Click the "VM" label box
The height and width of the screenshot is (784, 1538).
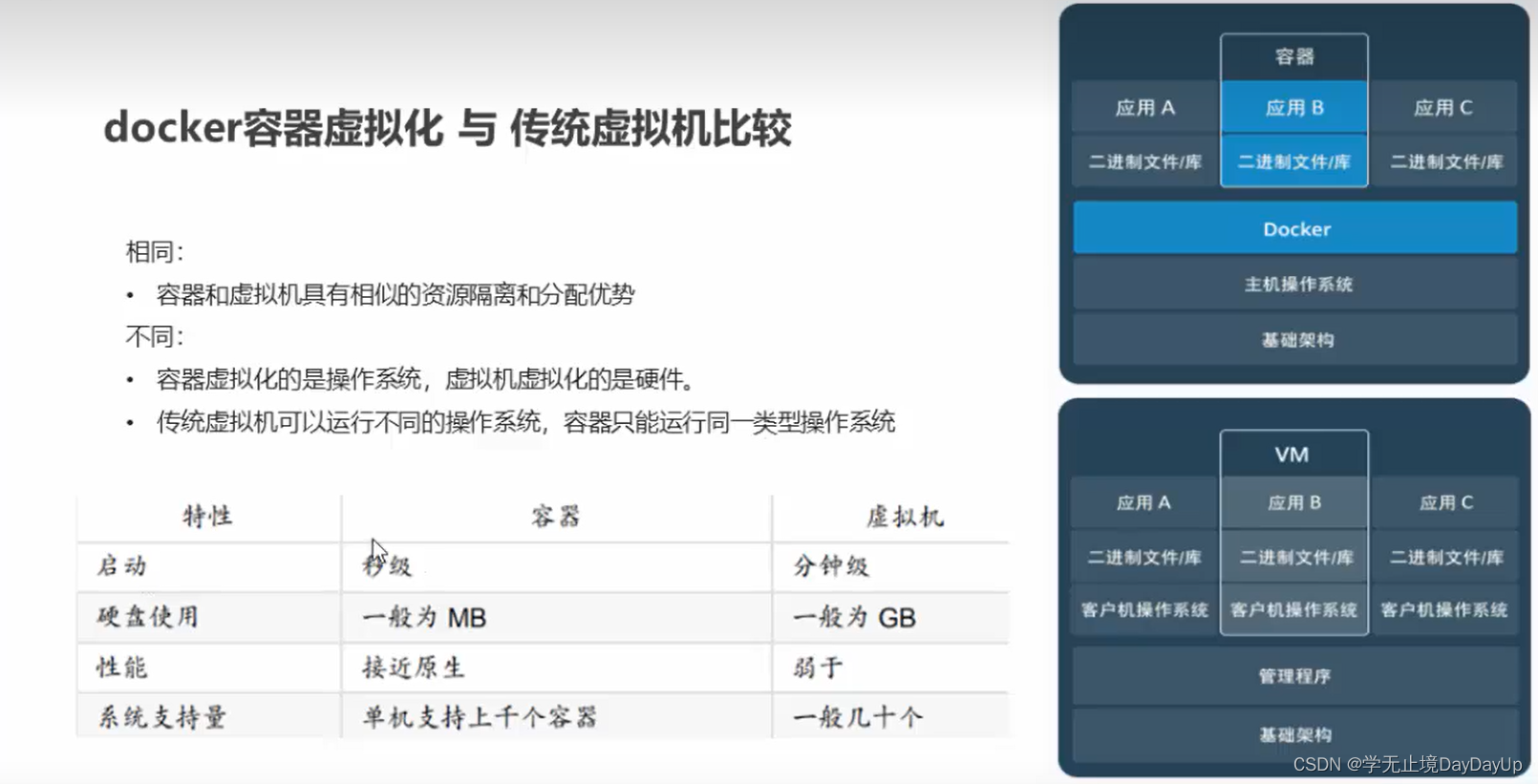point(1293,455)
